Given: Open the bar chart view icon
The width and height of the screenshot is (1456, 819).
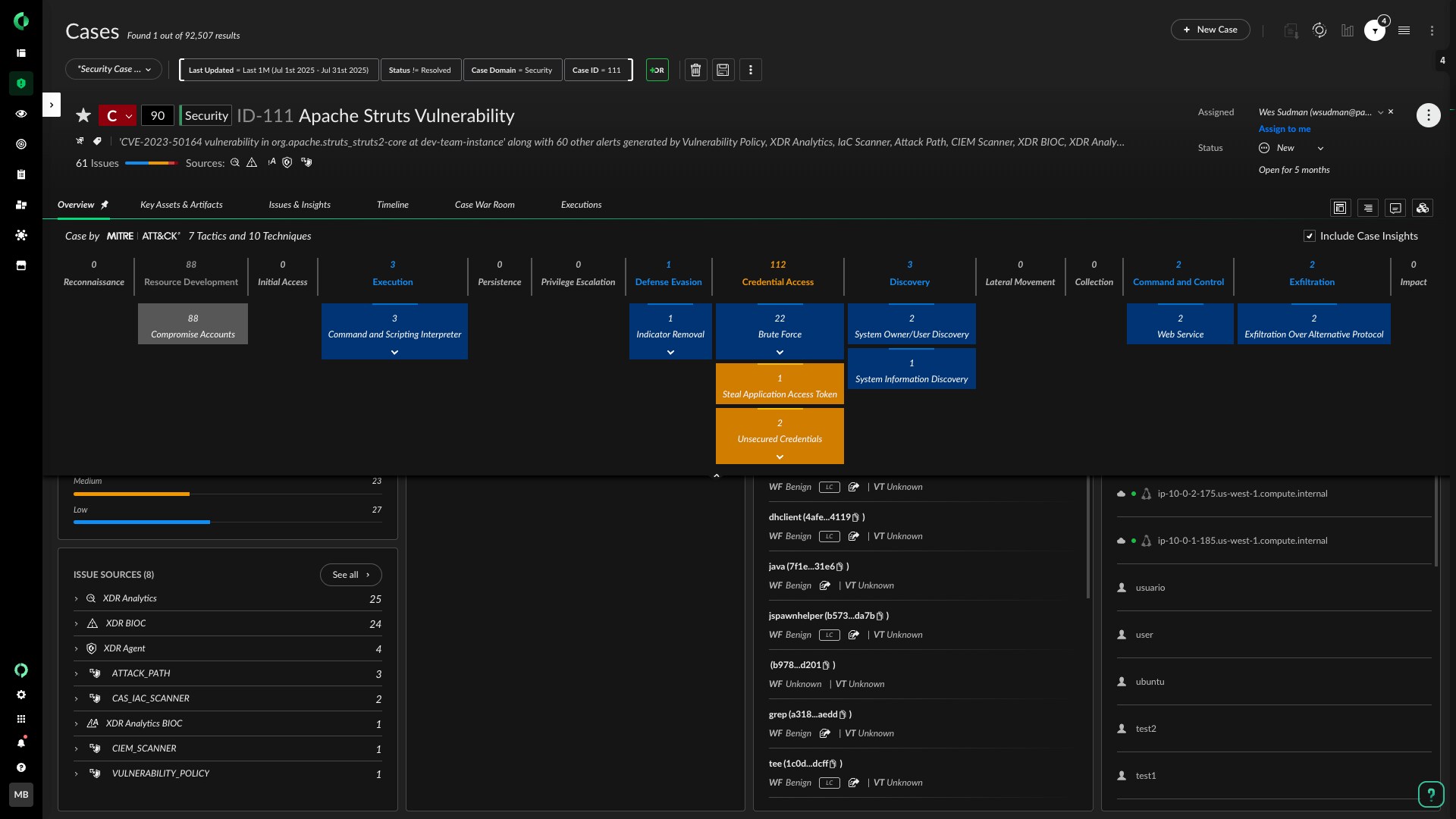Looking at the screenshot, I should [1348, 30].
